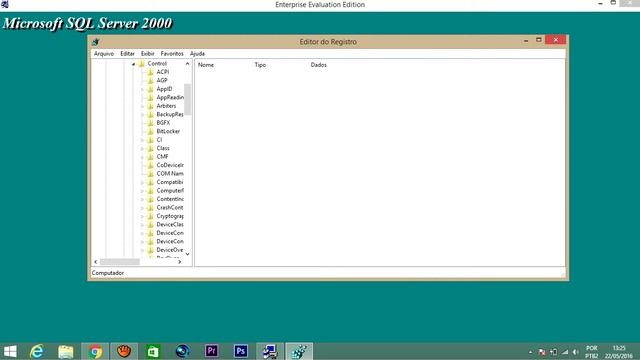Click the setup window icon at top-left

(5, 4)
